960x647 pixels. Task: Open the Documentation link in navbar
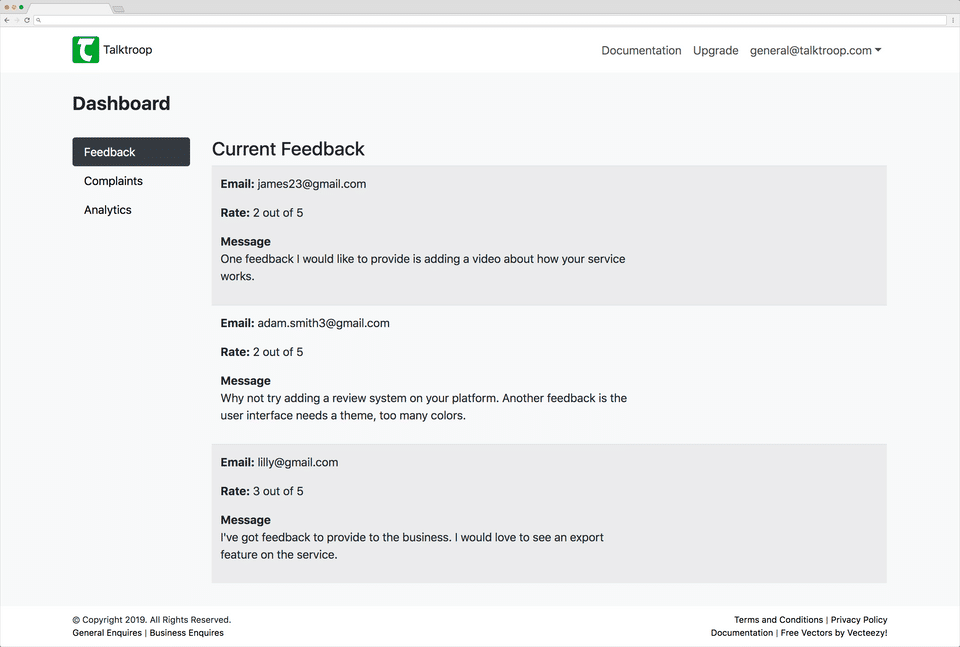[641, 51]
